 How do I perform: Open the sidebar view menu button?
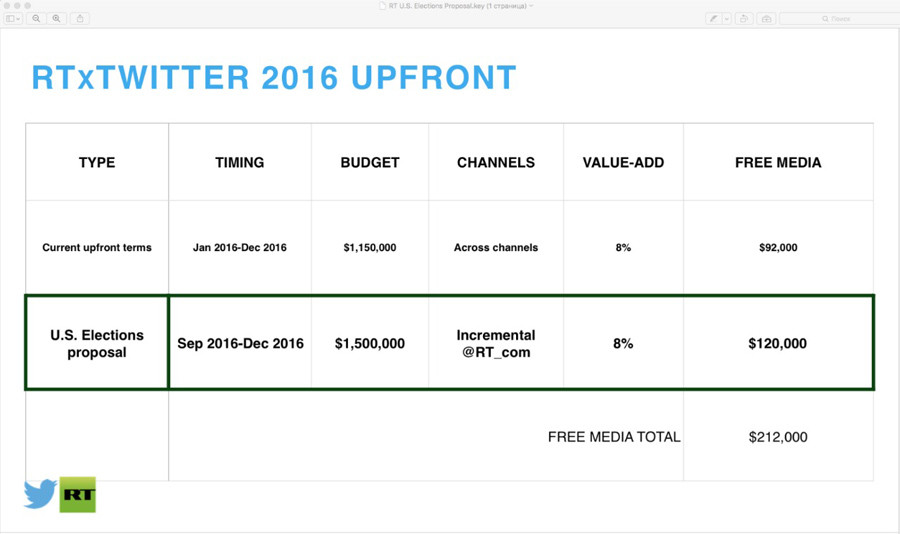(x=13, y=18)
